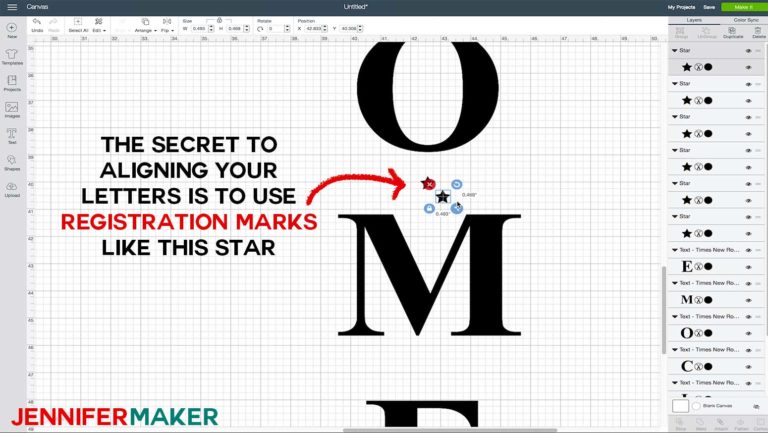The image size is (768, 433).
Task: Click the black color swatch on M layer
Action: click(x=708, y=300)
